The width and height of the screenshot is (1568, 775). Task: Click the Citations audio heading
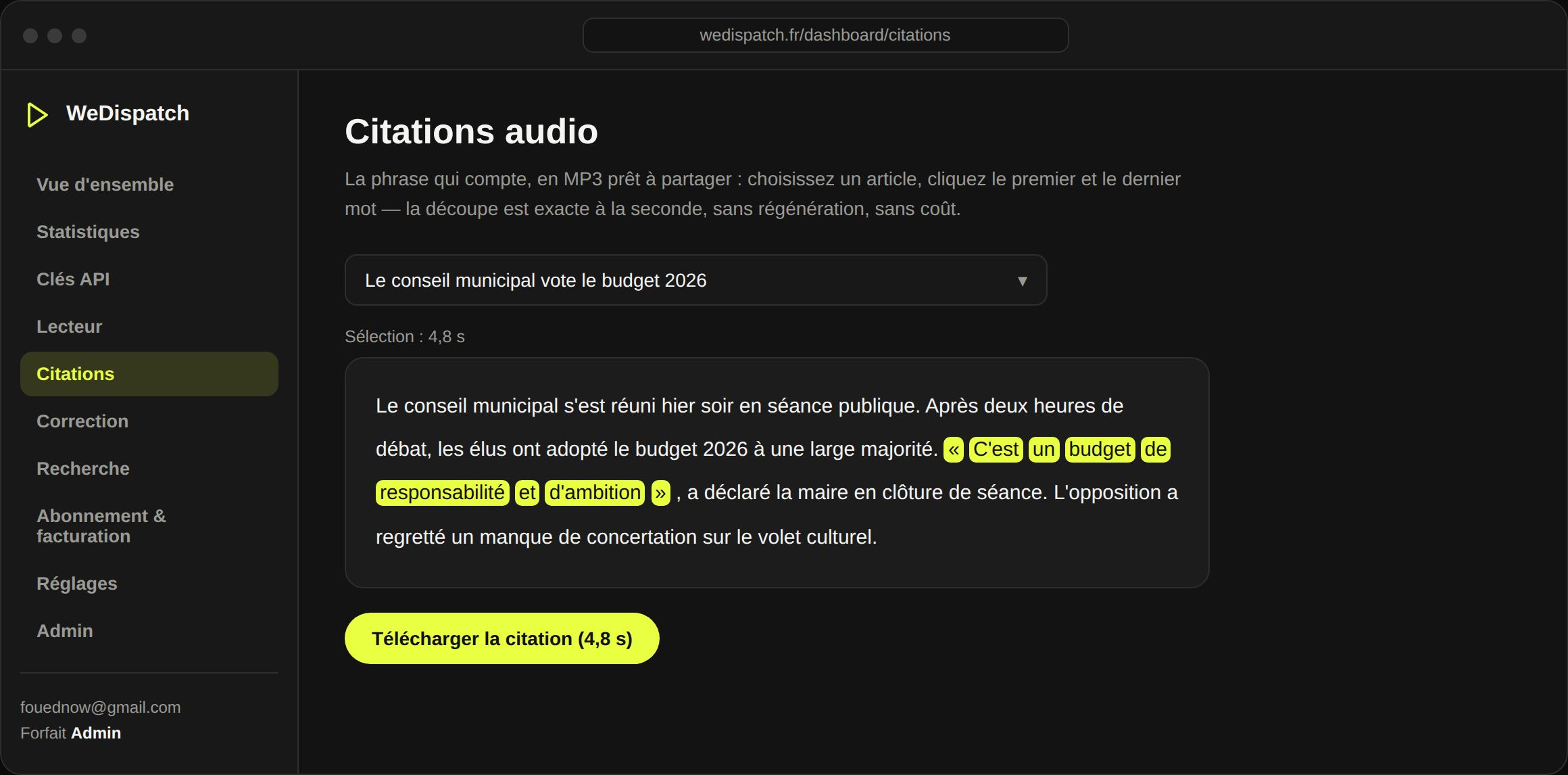(472, 131)
